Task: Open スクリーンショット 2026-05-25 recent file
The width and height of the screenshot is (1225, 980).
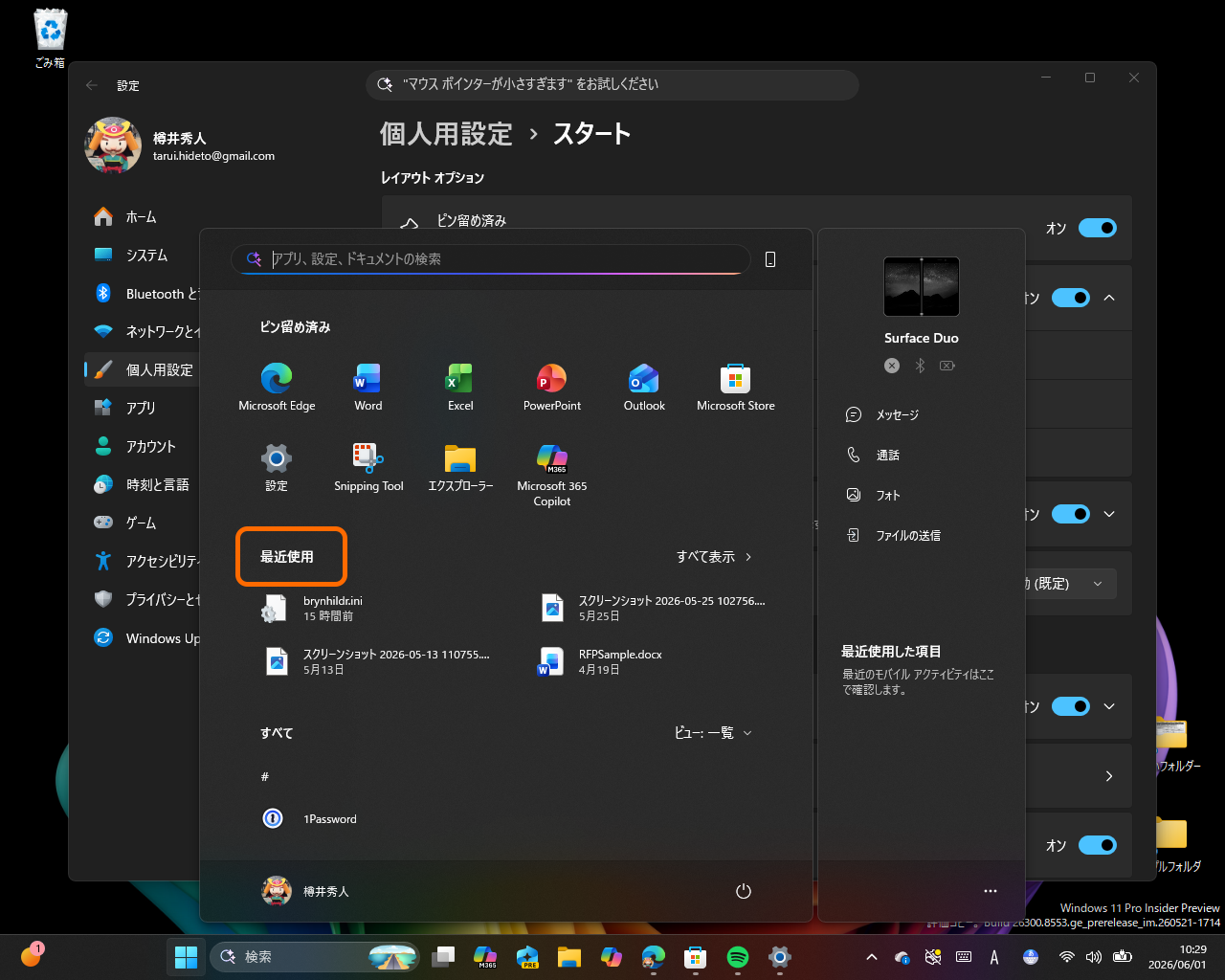Action: click(x=652, y=609)
